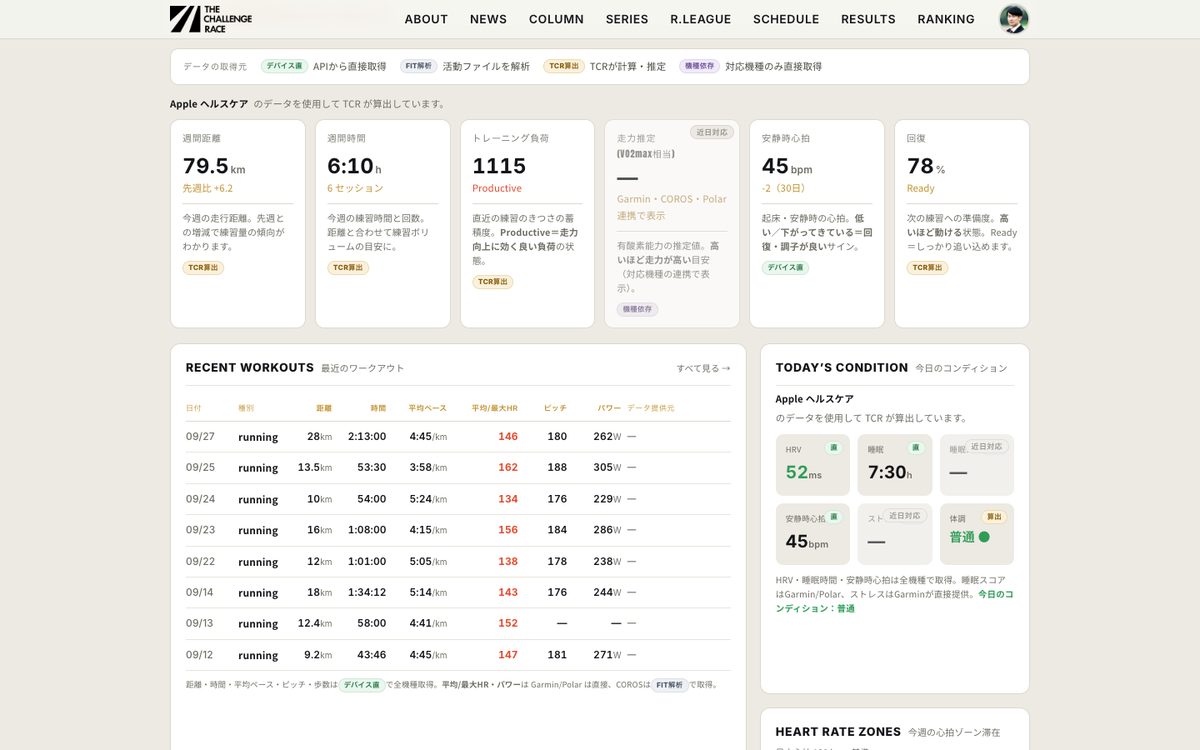The width and height of the screenshot is (1200, 750).
Task: Click 近日対応 badge on 走力推定 card
Action: tap(712, 132)
